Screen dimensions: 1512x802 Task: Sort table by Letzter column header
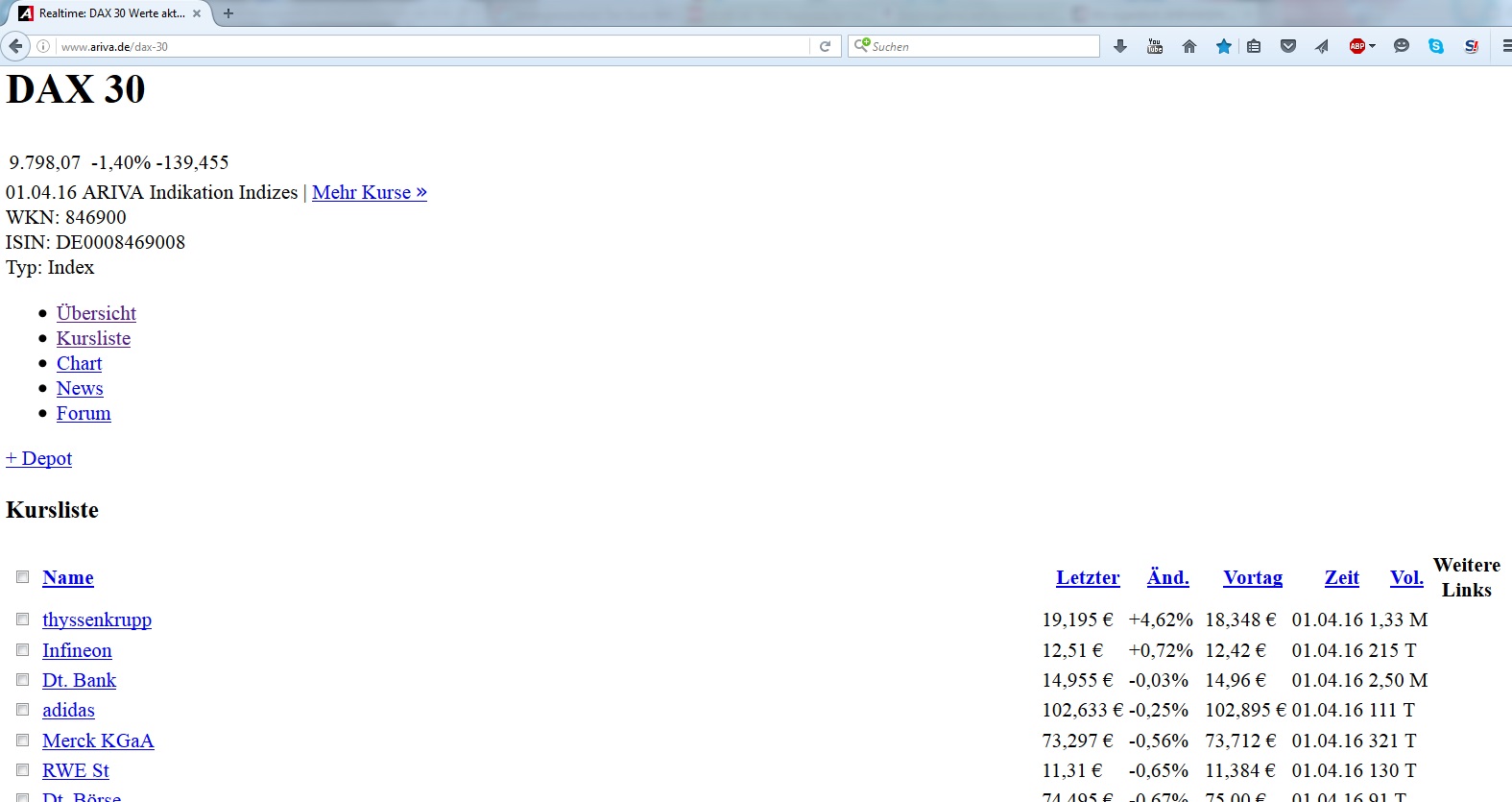pos(1088,577)
